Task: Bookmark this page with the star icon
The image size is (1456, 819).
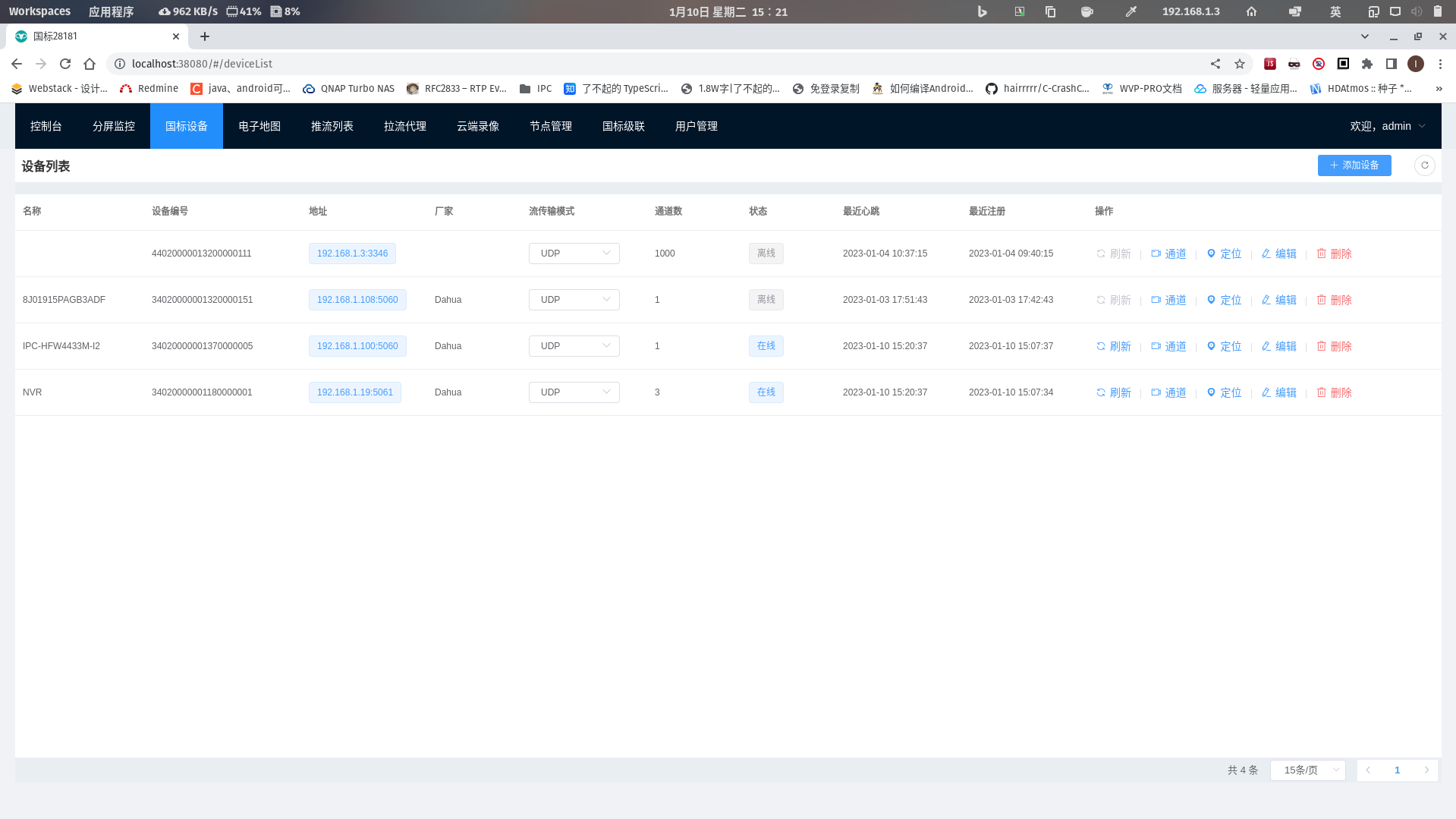Action: coord(1240,64)
